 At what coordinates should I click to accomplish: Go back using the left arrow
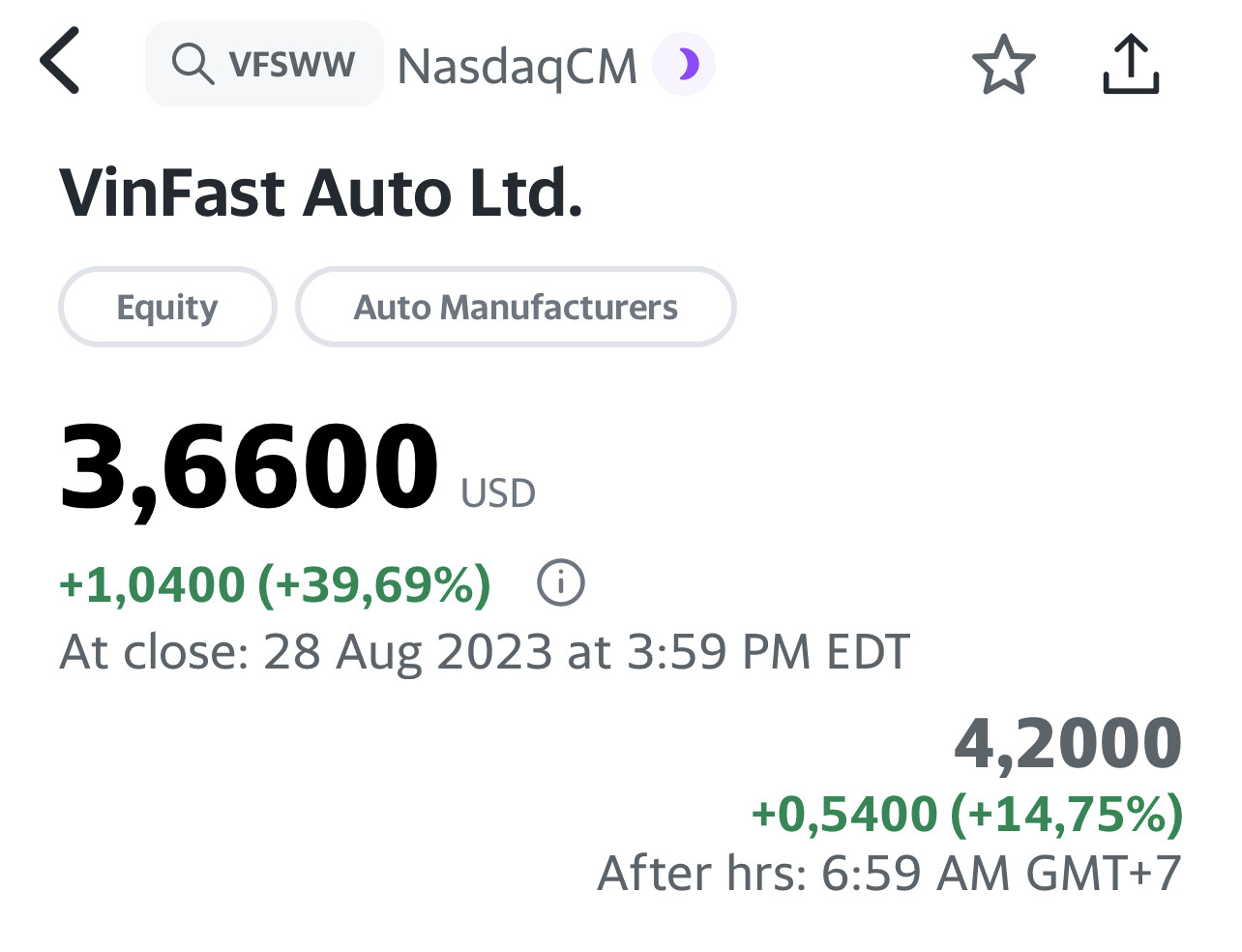tap(60, 61)
